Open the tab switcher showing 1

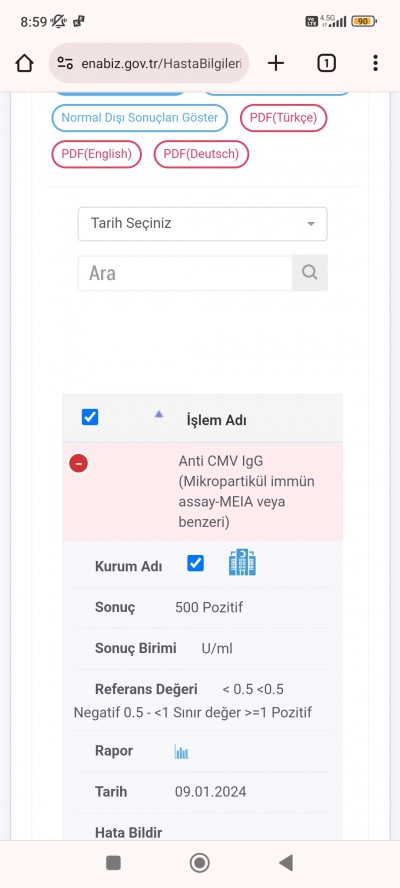[326, 63]
